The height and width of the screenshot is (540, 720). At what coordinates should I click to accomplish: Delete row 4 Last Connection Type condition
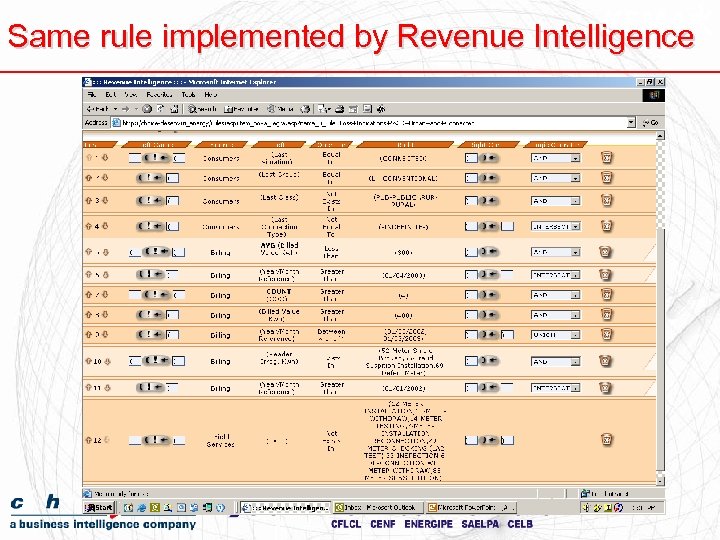[606, 226]
